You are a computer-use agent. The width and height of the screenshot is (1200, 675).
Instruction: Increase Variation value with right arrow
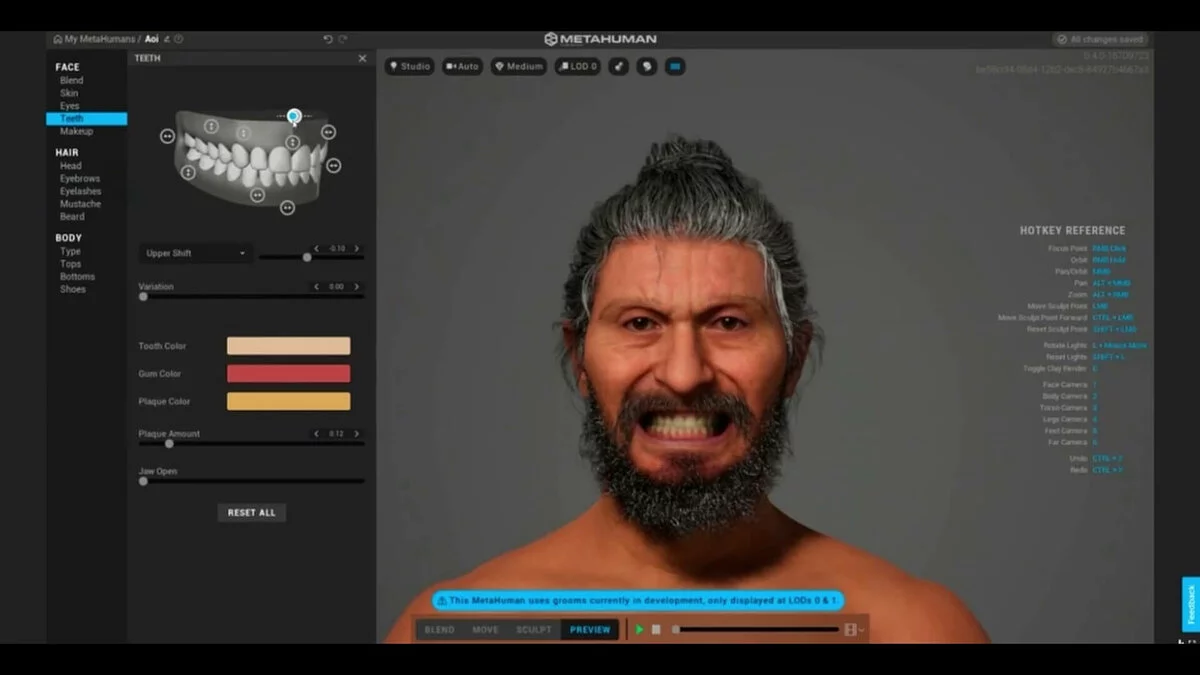pyautogui.click(x=357, y=286)
